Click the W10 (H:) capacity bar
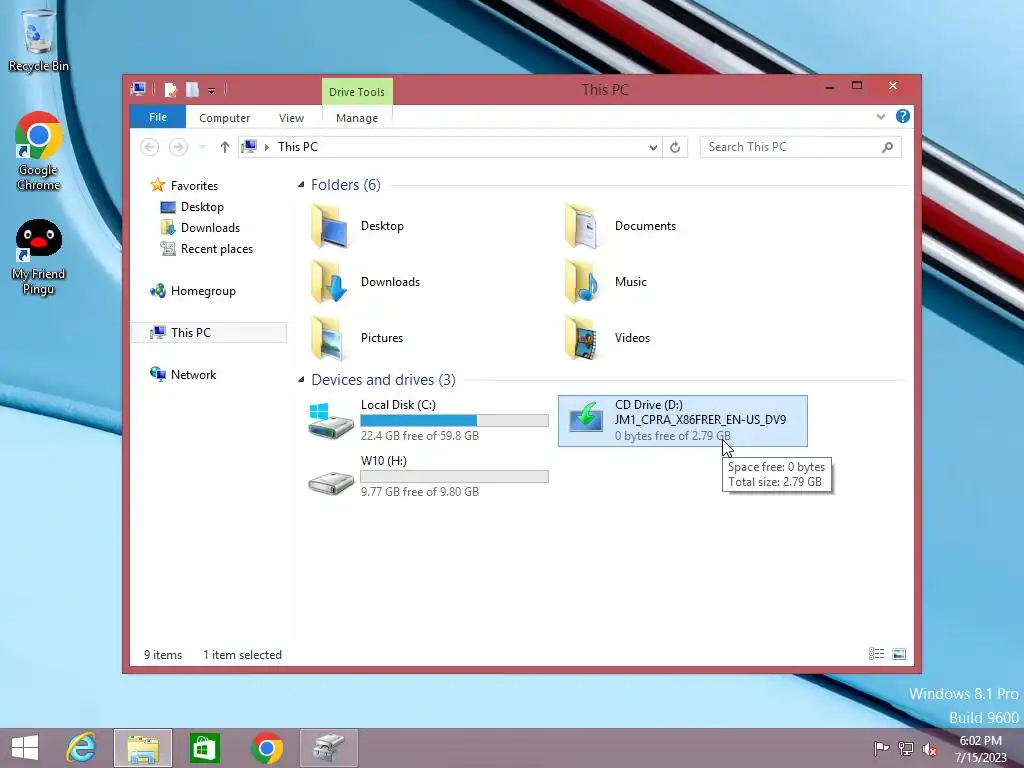Viewport: 1024px width, 768px height. coord(455,477)
